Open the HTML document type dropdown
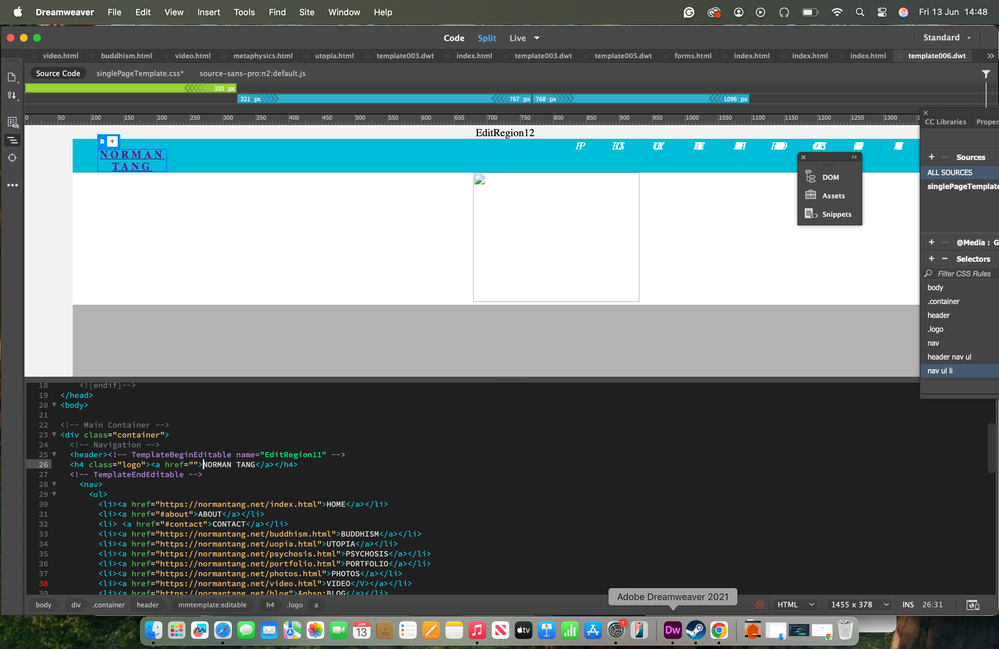The image size is (999, 649). click(x=795, y=604)
